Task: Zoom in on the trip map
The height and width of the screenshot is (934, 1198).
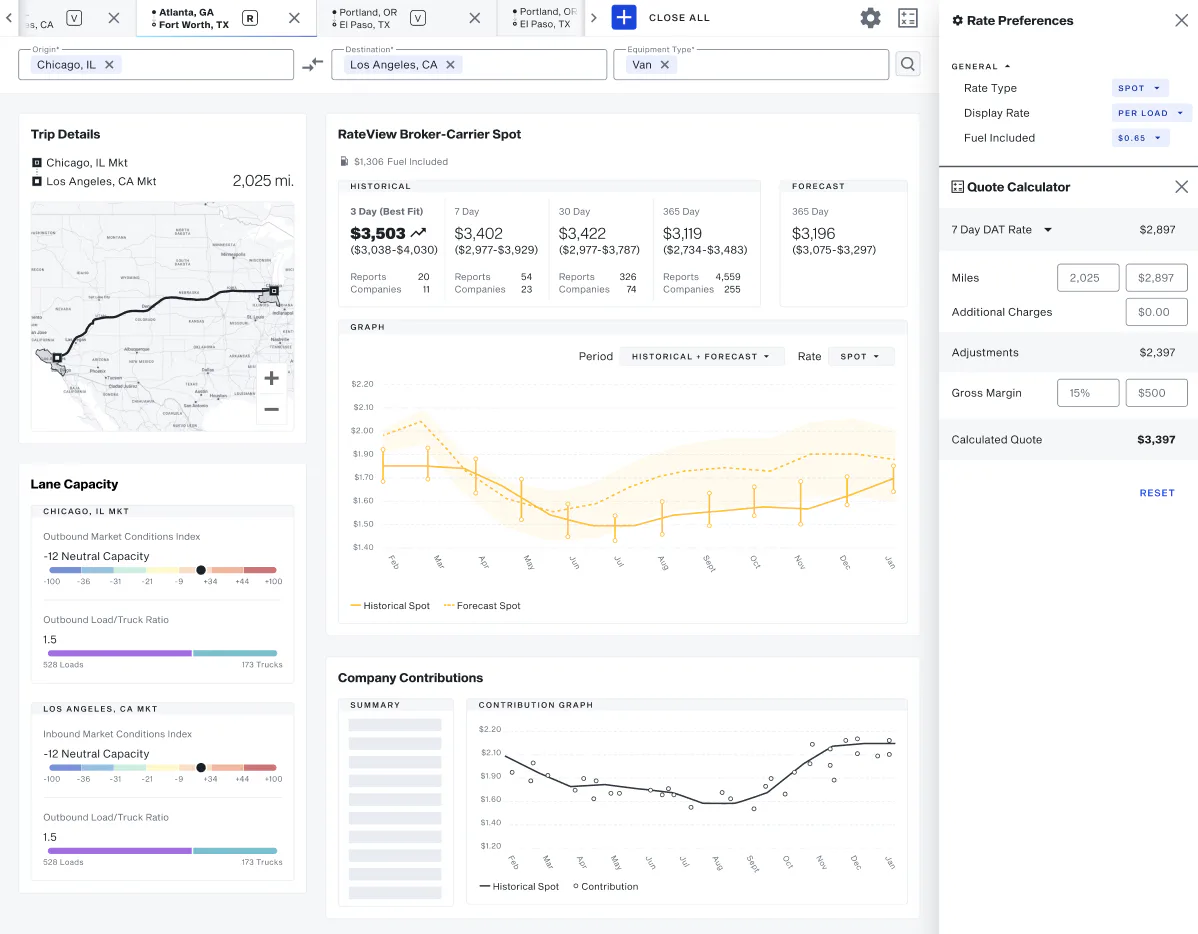Action: pyautogui.click(x=271, y=378)
